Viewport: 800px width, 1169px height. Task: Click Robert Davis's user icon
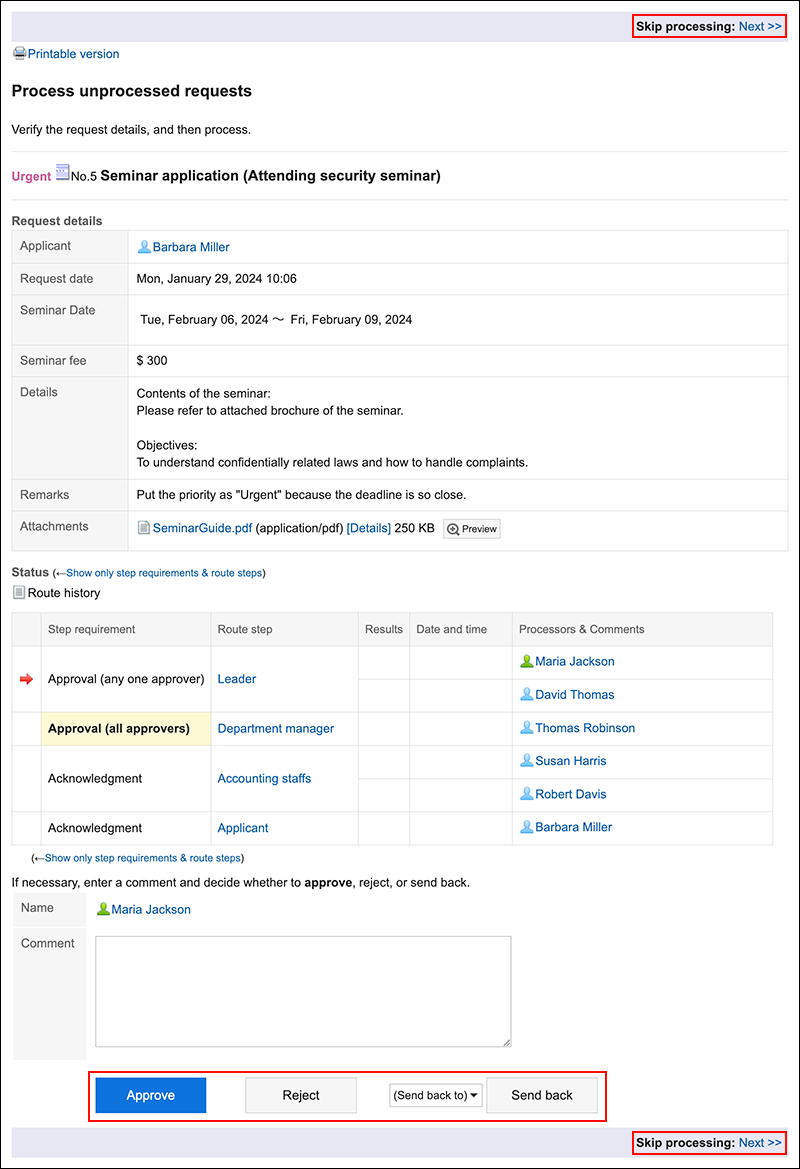(x=526, y=794)
